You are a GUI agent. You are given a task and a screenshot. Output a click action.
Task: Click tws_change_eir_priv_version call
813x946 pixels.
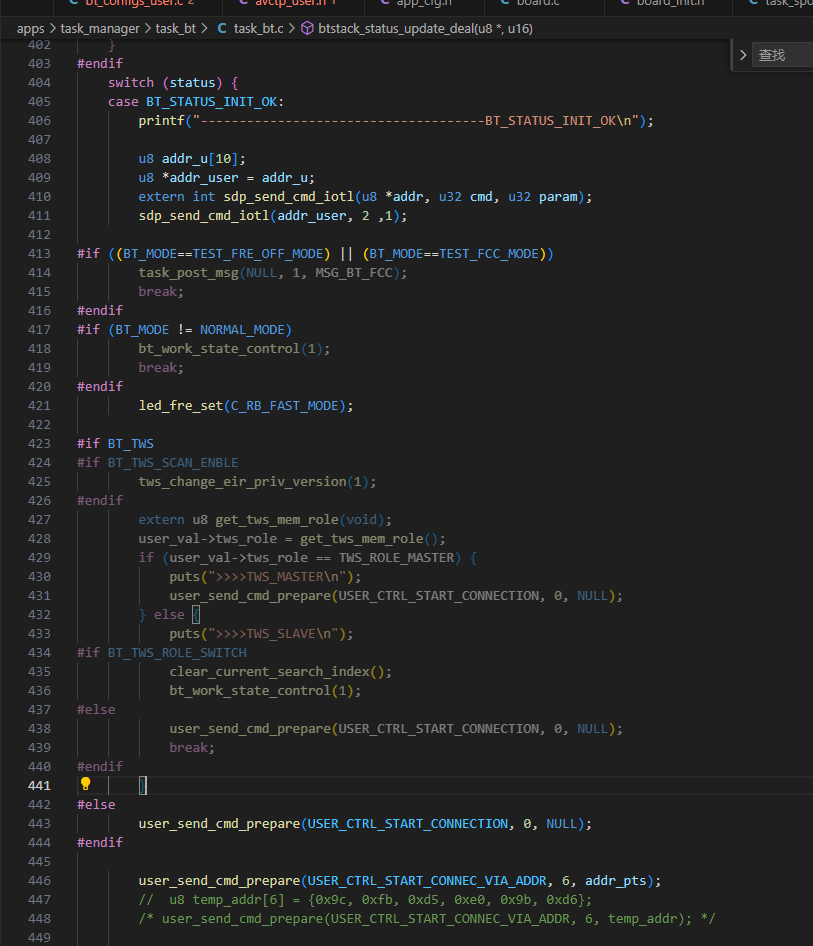coord(242,481)
